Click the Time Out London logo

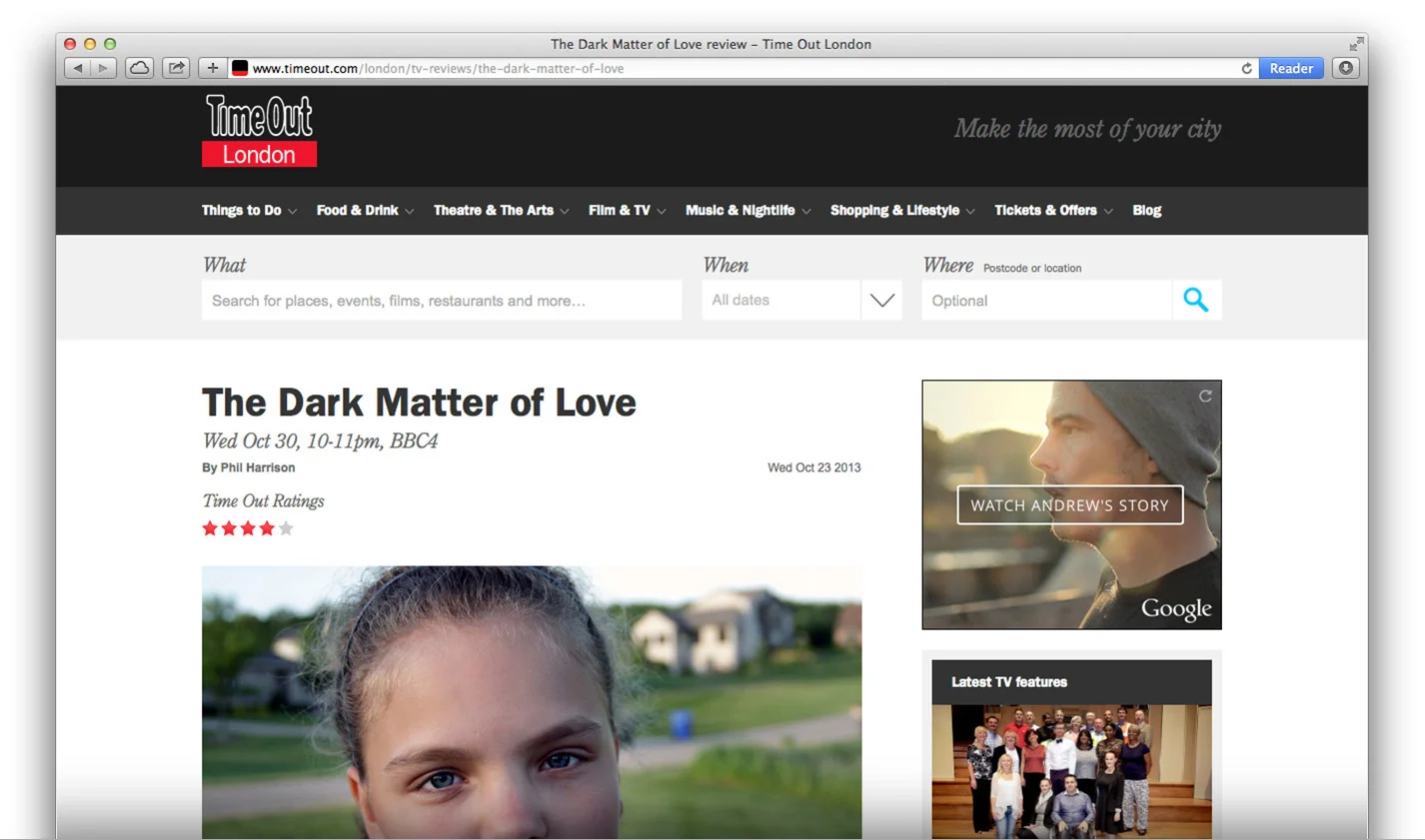click(x=259, y=130)
